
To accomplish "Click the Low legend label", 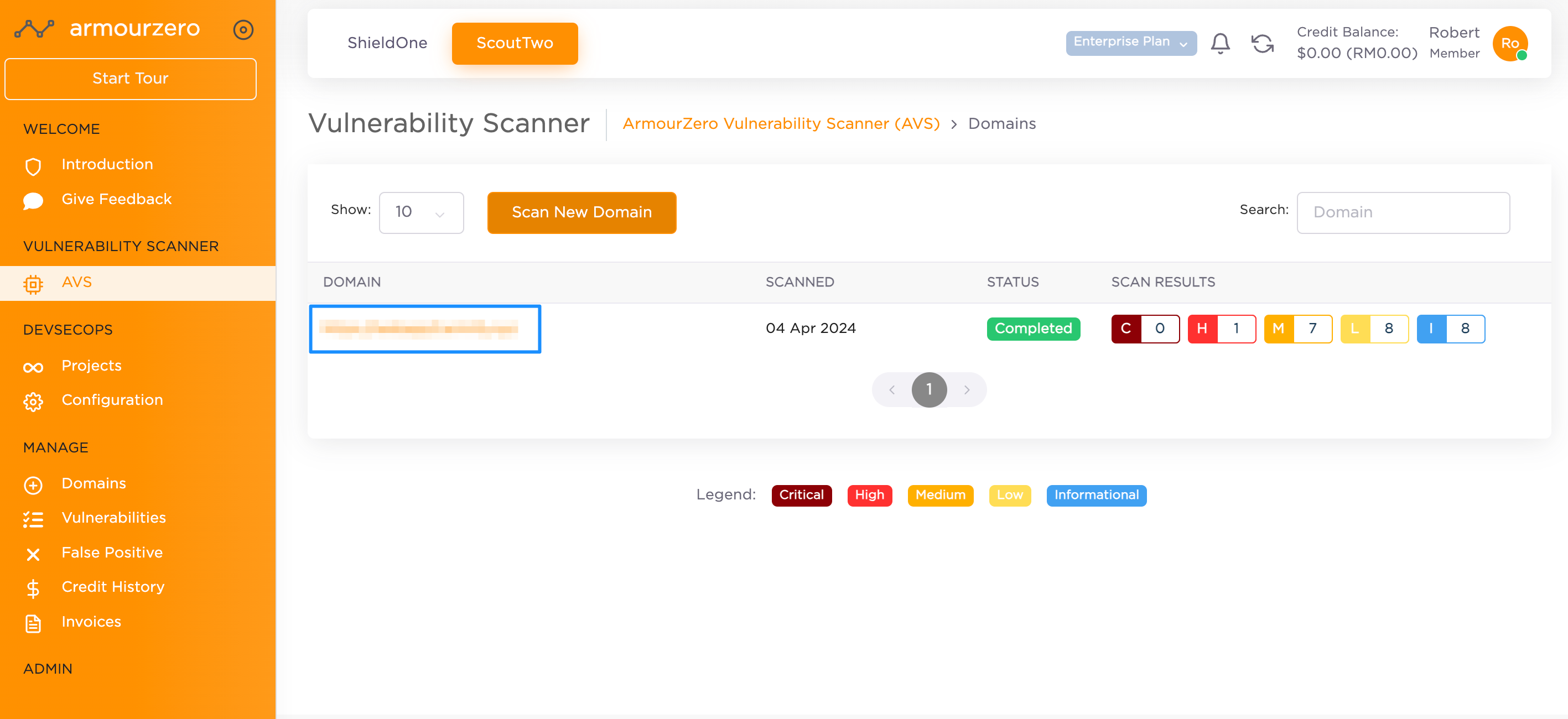I will [1009, 496].
